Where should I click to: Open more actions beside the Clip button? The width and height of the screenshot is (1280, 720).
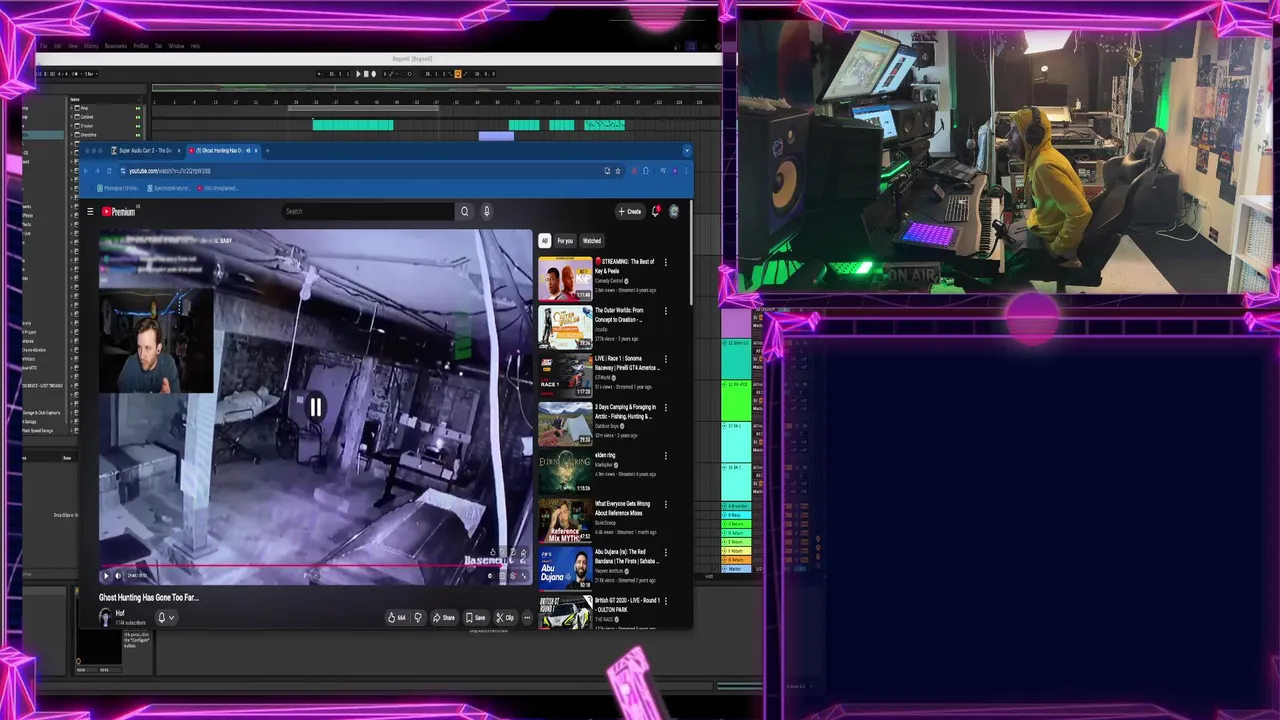(x=527, y=617)
